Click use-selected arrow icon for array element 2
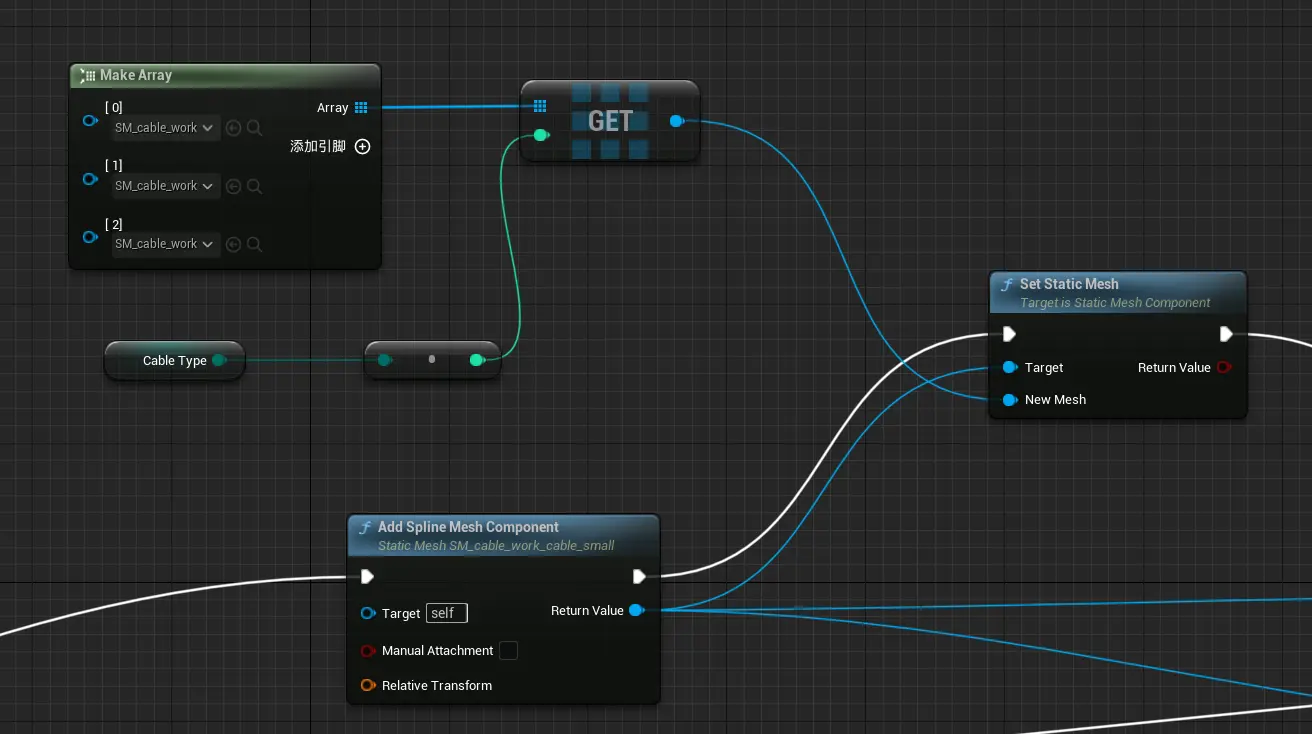Image resolution: width=1312 pixels, height=734 pixels. pyautogui.click(x=233, y=244)
